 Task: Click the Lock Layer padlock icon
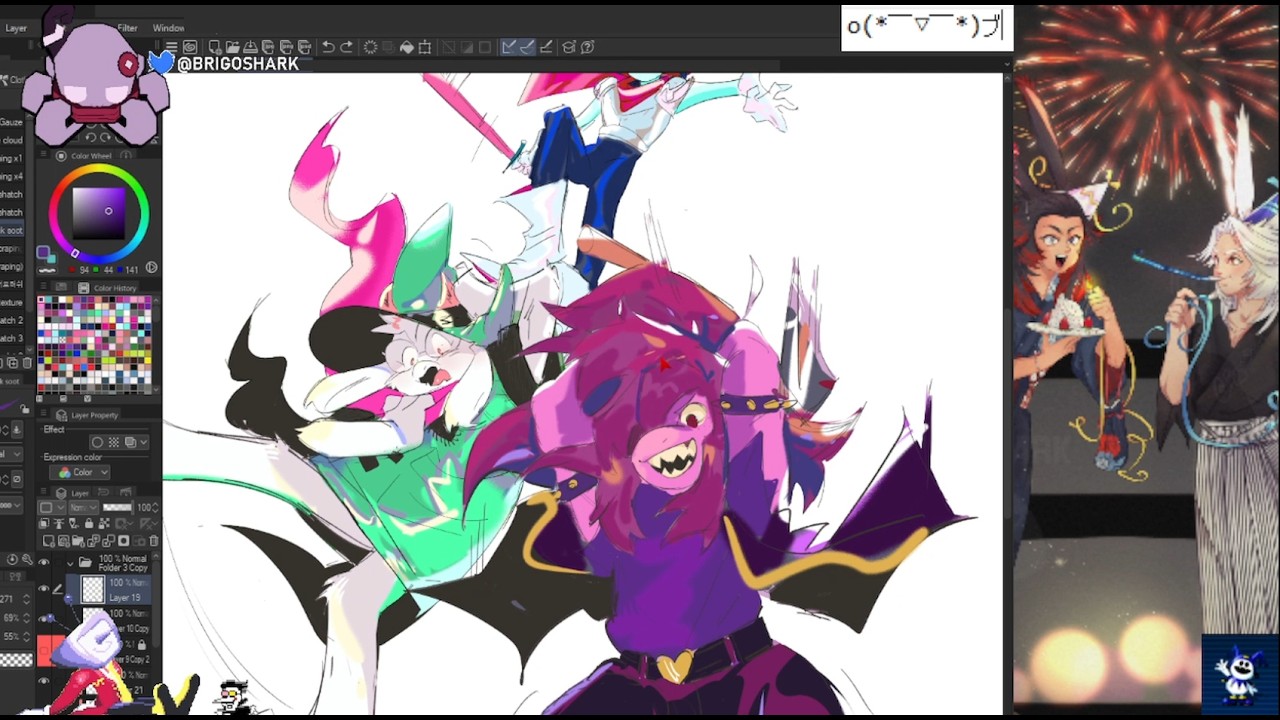(89, 523)
